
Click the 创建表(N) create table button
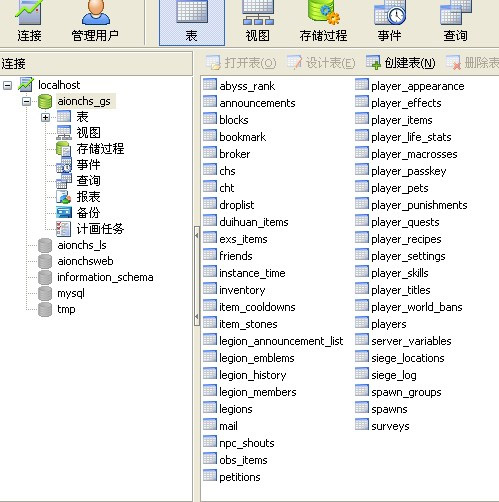[400, 63]
